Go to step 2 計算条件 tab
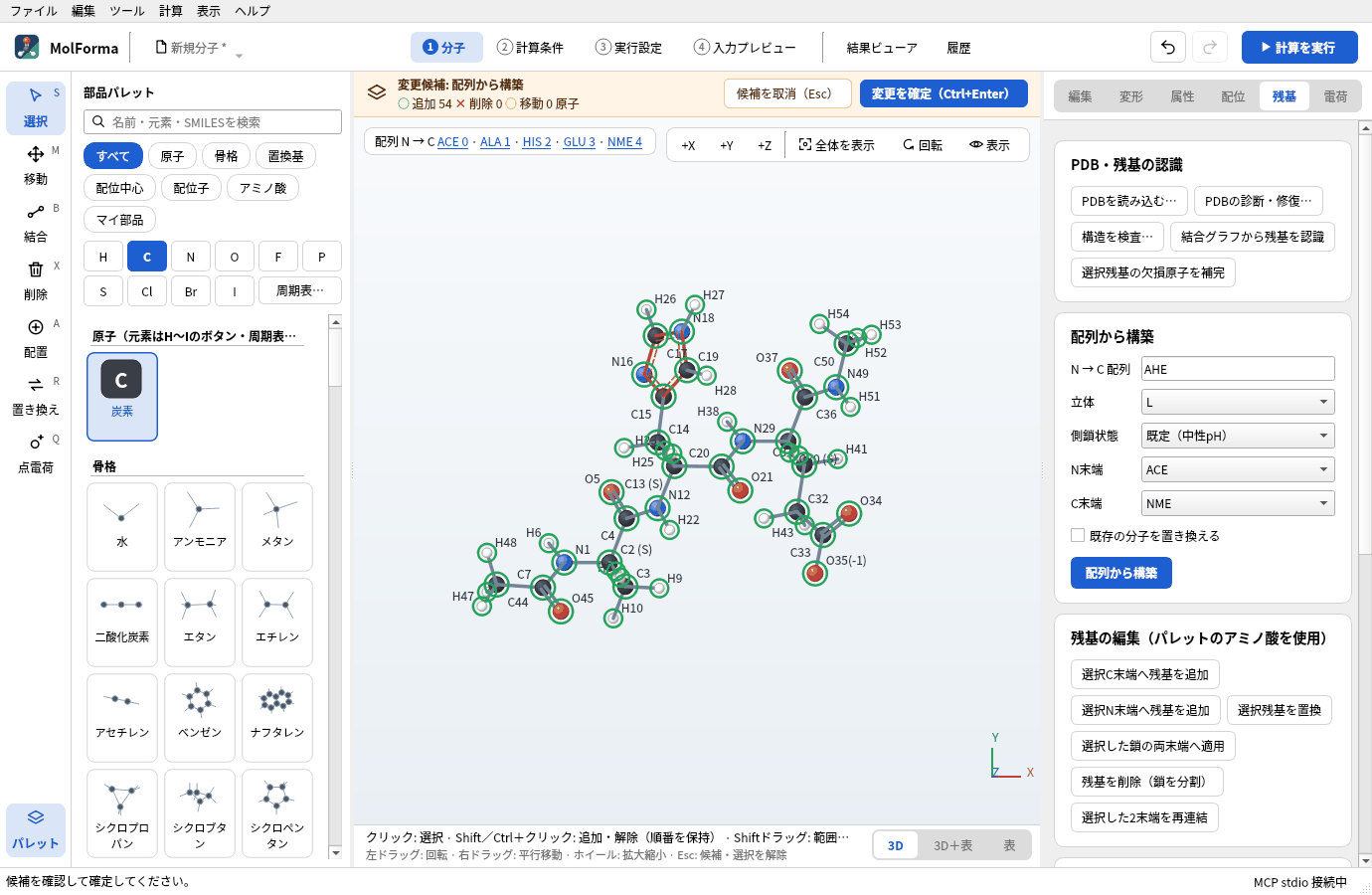This screenshot has width=1372, height=895. pyautogui.click(x=531, y=47)
